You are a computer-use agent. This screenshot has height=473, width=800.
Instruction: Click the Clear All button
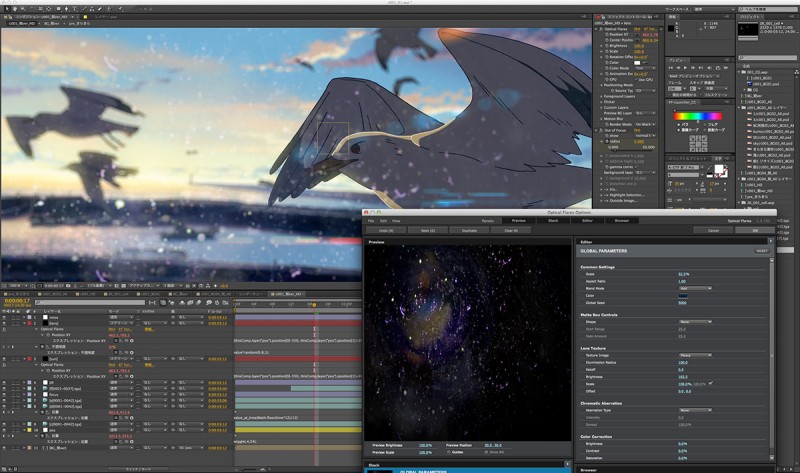point(511,230)
